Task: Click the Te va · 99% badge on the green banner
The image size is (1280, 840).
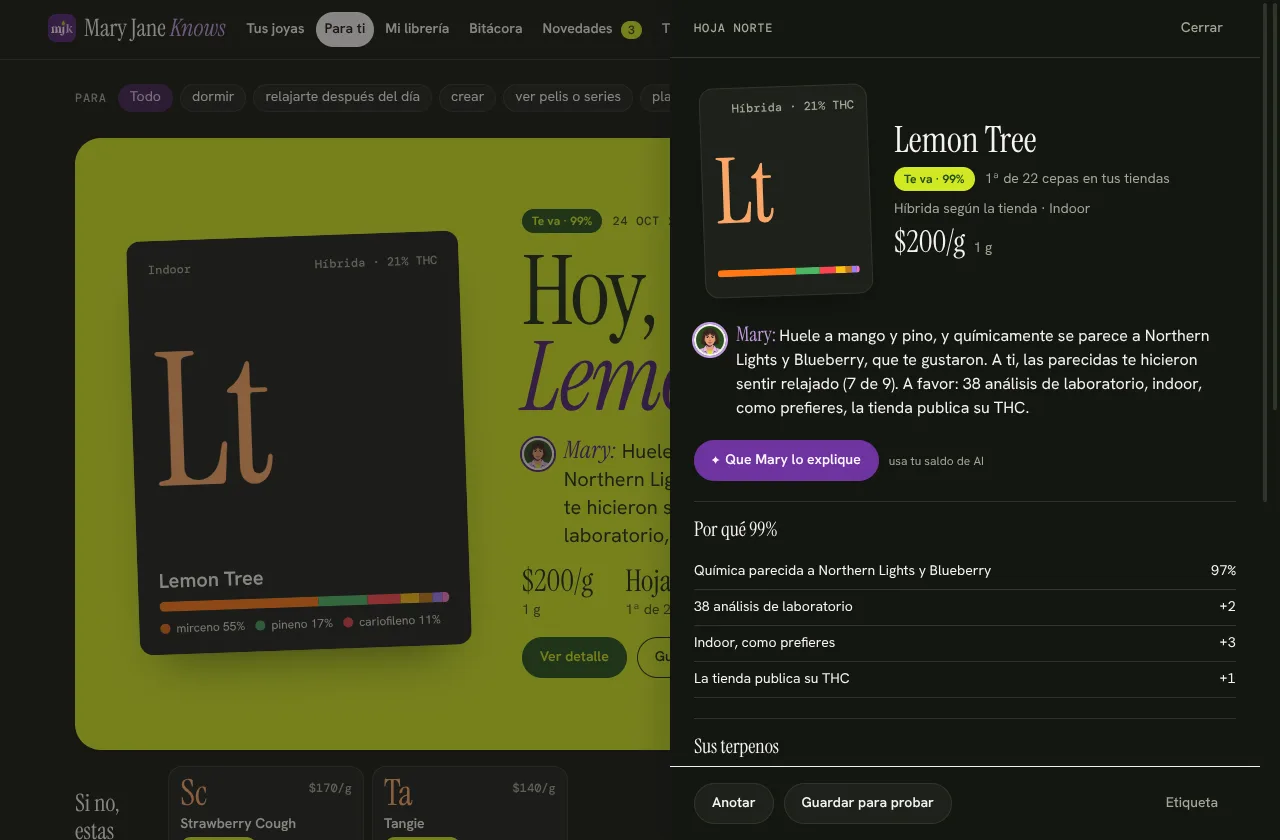Action: coord(562,221)
